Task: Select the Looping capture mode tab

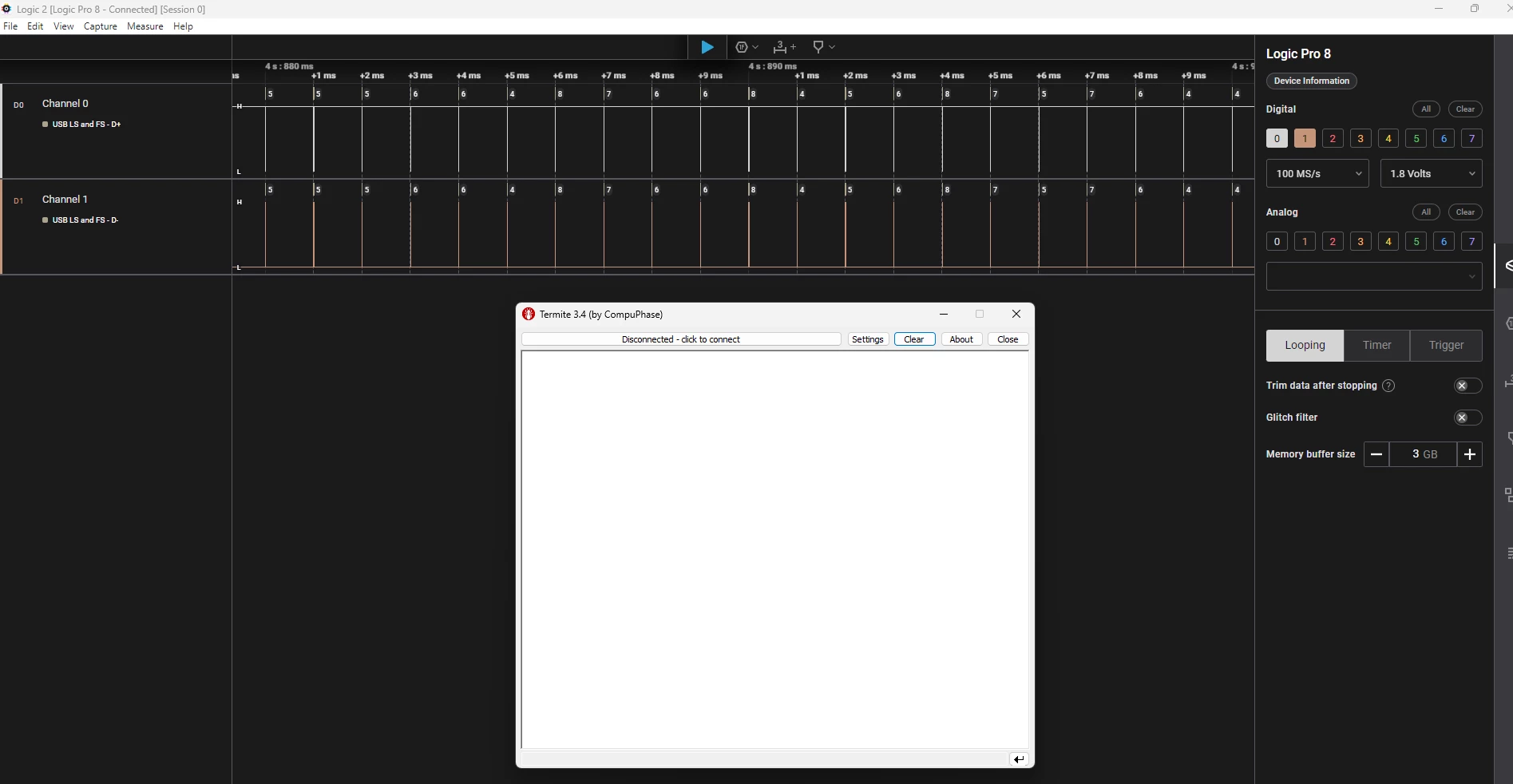Action: [1305, 346]
